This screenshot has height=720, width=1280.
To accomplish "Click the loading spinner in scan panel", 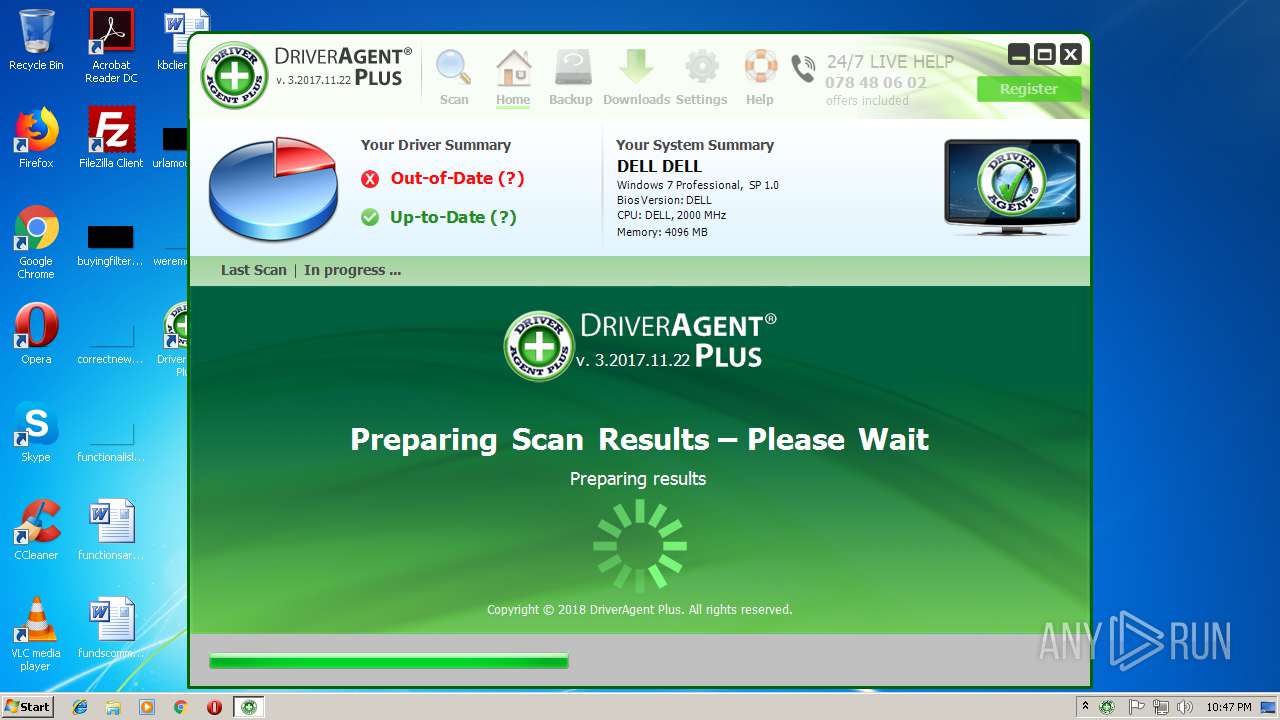I will tap(640, 546).
